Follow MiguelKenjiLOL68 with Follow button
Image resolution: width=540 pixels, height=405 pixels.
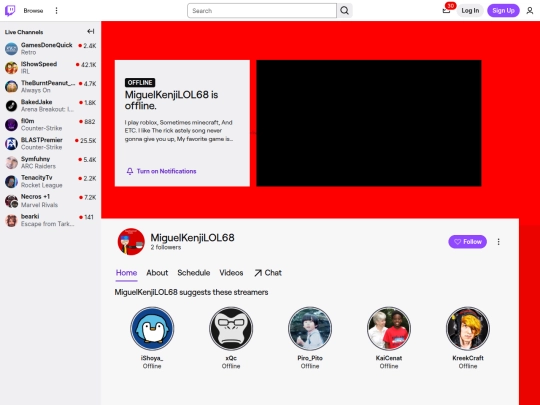point(467,242)
